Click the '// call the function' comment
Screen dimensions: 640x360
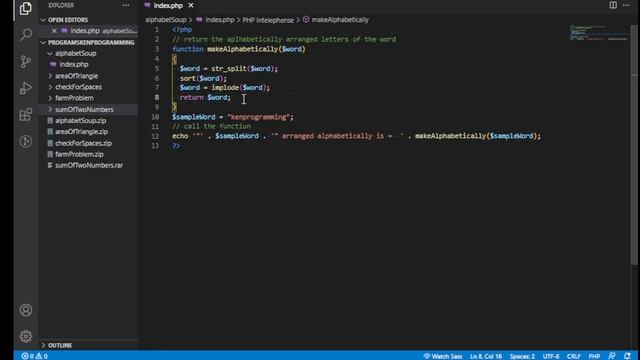(x=211, y=126)
